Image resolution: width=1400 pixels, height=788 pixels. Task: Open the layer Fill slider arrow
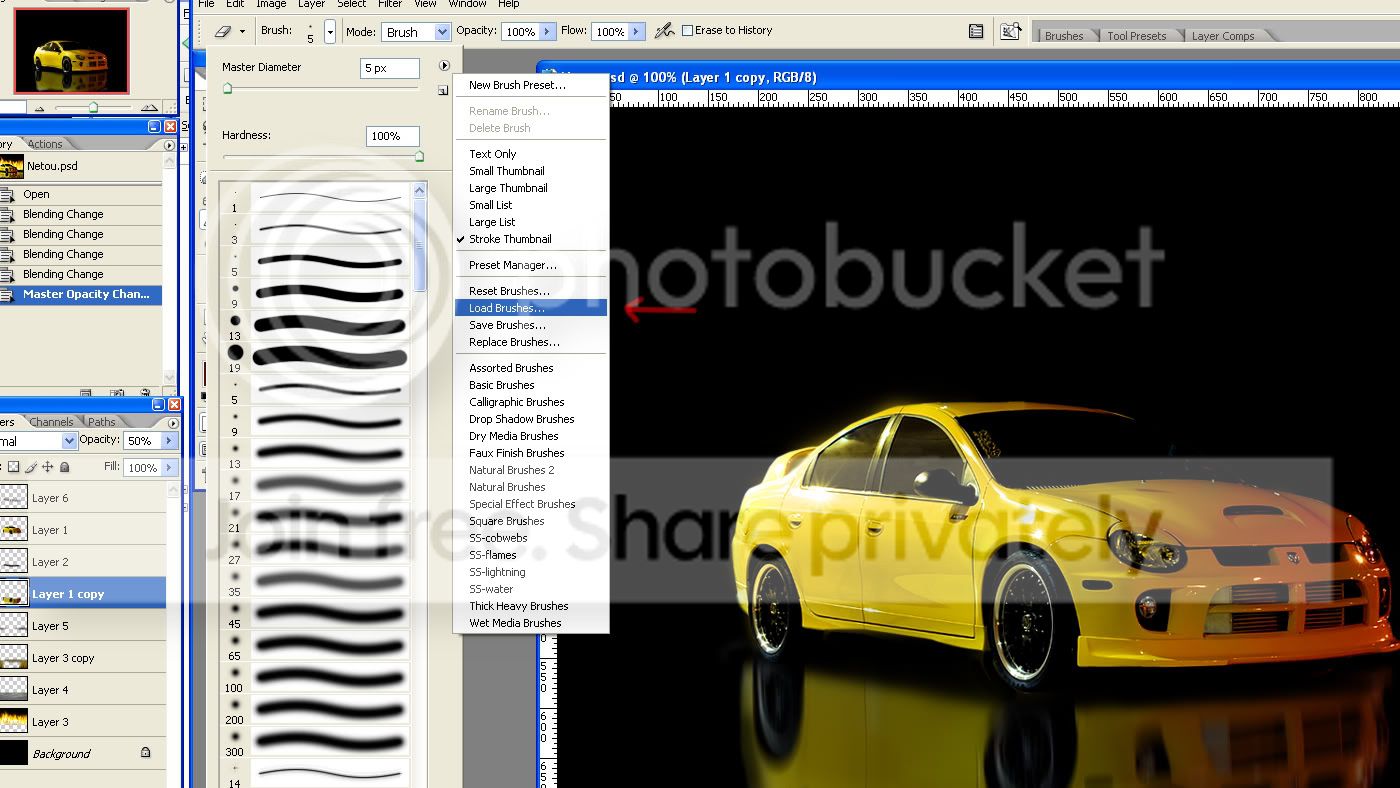pos(167,467)
